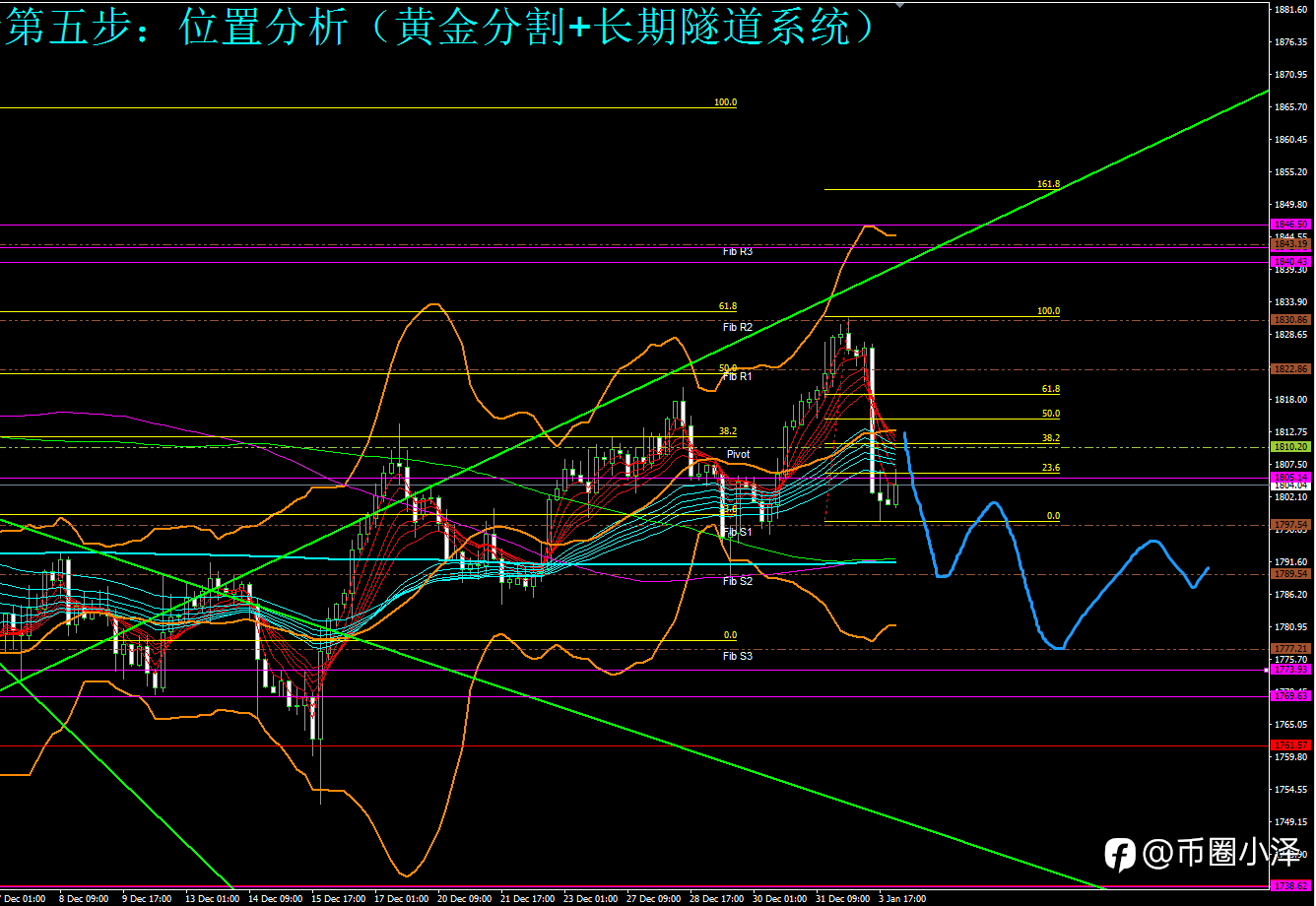Select the 1769.63 magenta price tag
Viewport: 1316px width, 906px height.
pyautogui.click(x=1290, y=695)
